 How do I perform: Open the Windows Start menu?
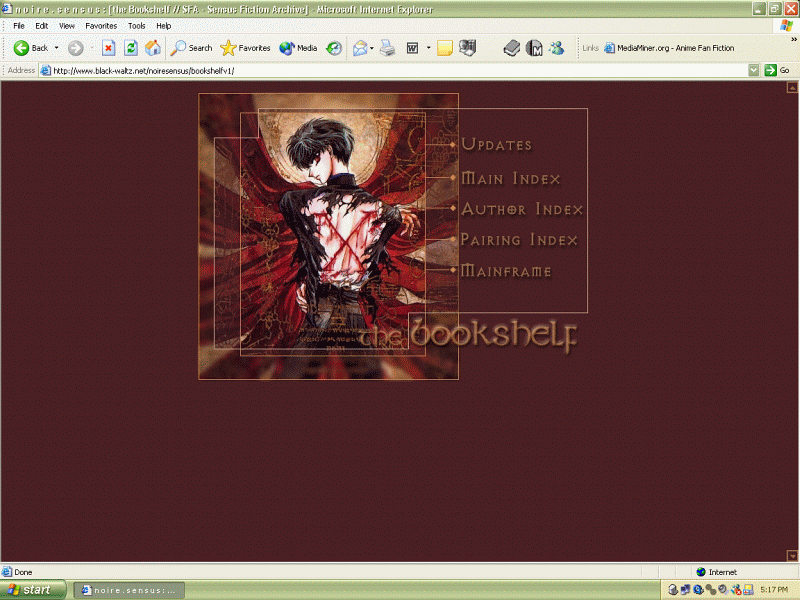click(x=33, y=590)
